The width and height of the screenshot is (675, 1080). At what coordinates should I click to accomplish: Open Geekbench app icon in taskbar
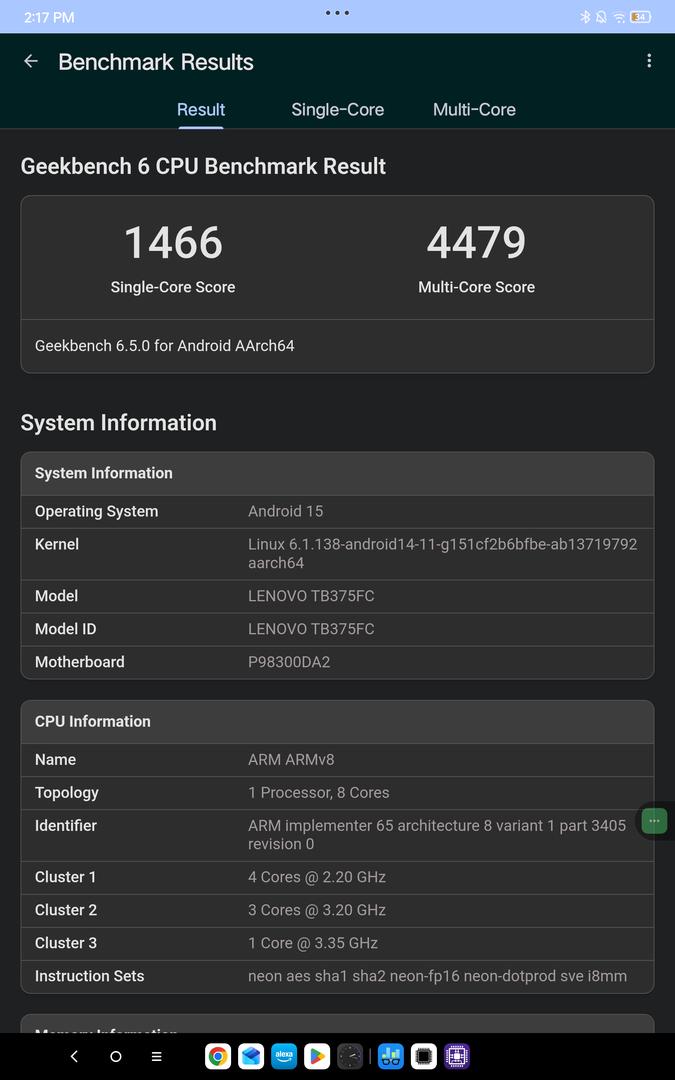click(391, 1056)
